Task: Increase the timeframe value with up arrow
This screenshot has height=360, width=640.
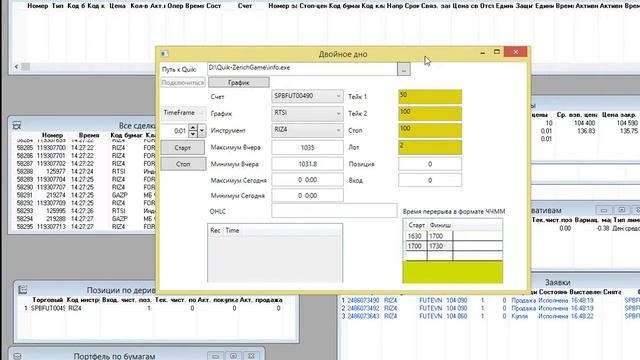Action: click(x=193, y=127)
